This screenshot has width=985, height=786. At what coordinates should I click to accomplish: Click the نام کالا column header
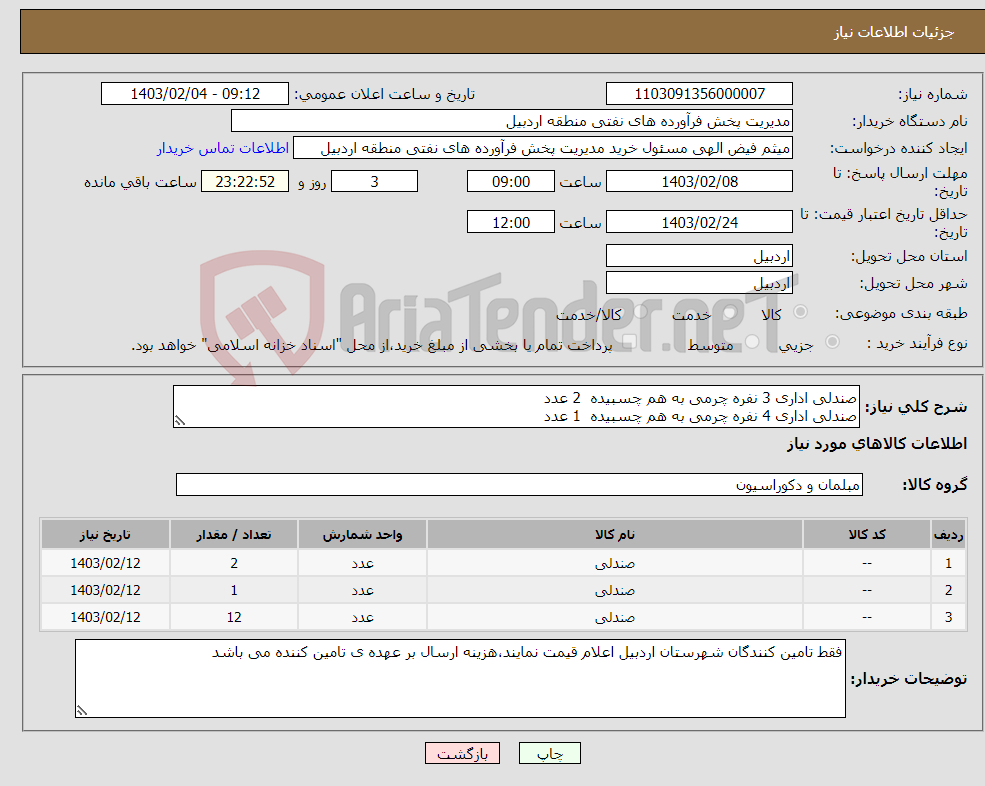point(615,534)
